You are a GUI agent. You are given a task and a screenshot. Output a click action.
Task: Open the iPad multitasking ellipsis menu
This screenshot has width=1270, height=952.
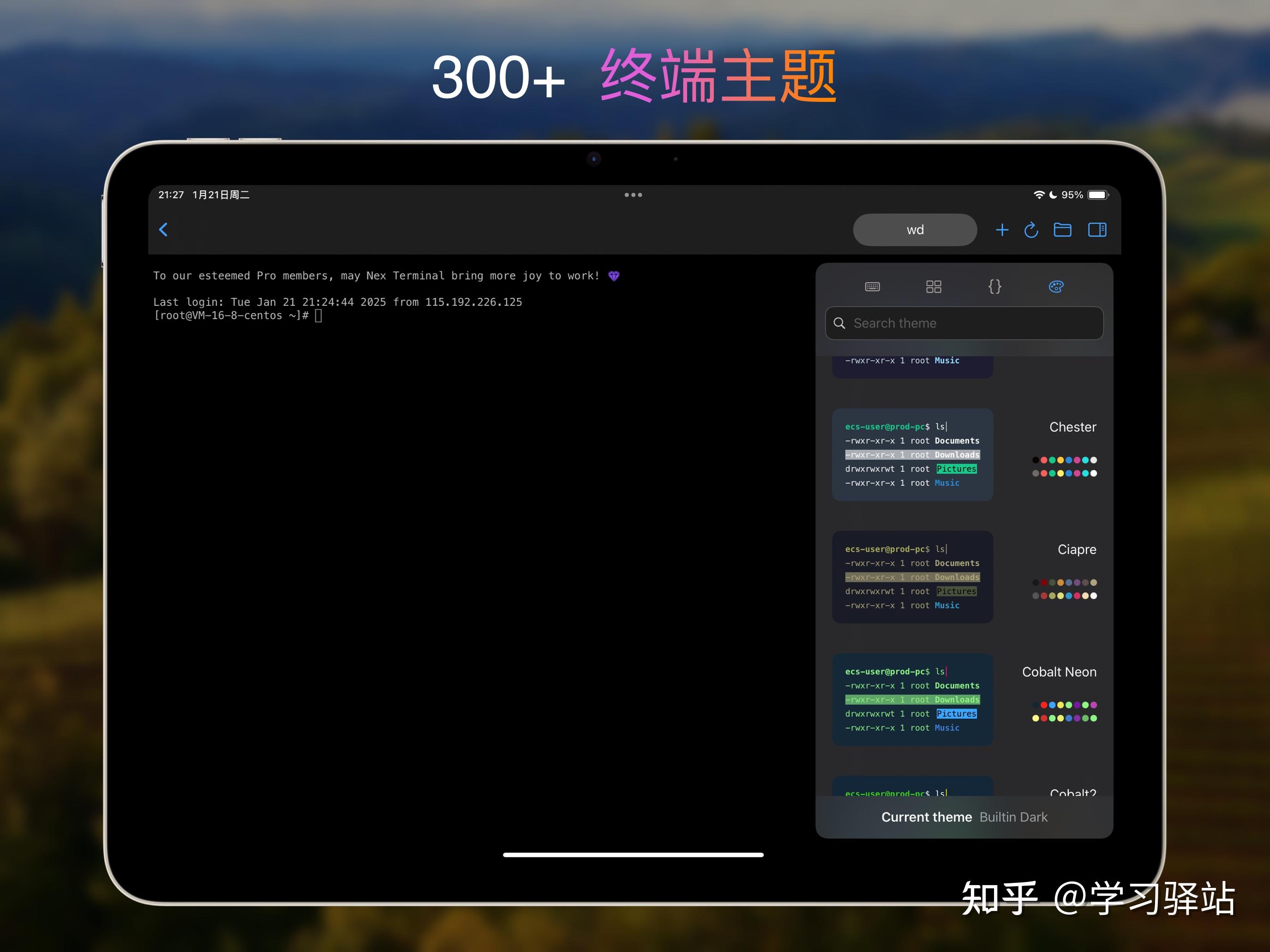pyautogui.click(x=633, y=195)
